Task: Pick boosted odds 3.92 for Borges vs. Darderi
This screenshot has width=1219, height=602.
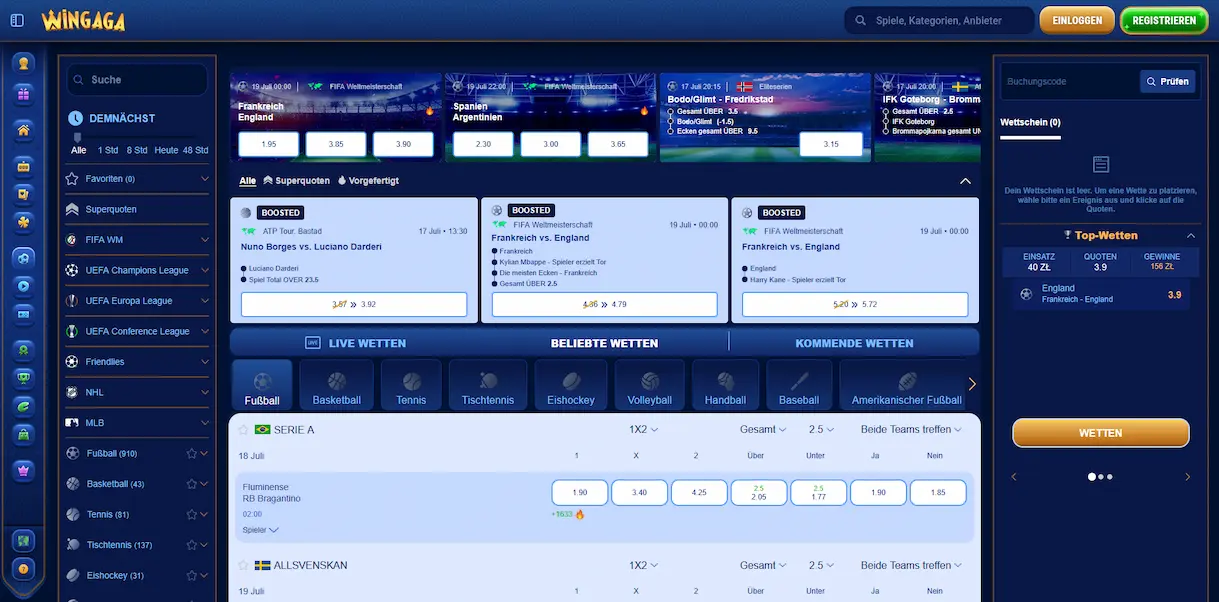Action: (354, 304)
